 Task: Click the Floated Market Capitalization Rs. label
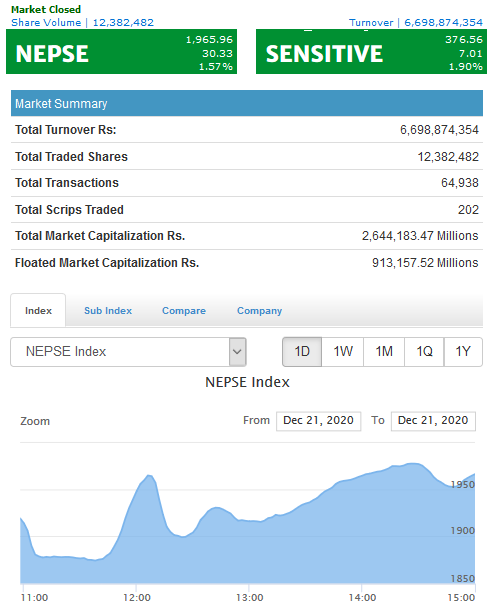click(107, 263)
